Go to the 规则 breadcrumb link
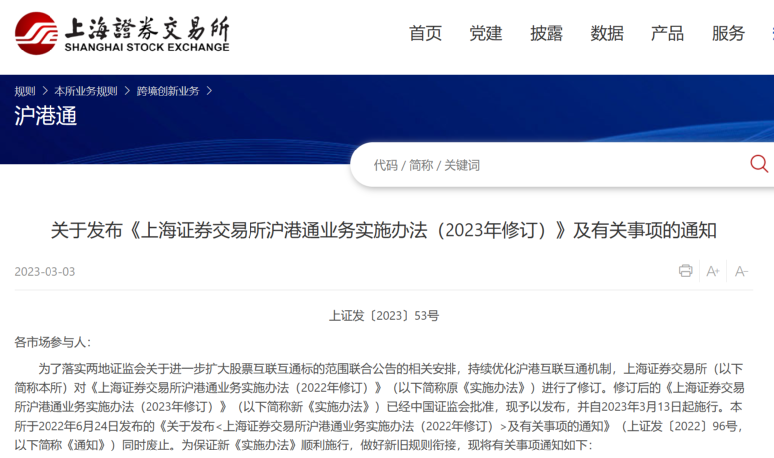The image size is (774, 458). click(x=25, y=91)
